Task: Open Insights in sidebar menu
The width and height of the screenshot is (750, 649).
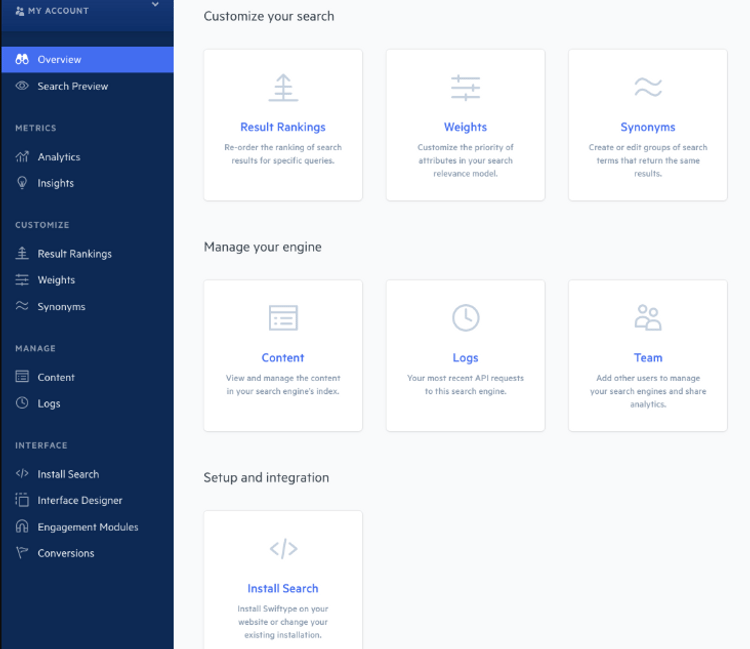Action: pos(88,183)
